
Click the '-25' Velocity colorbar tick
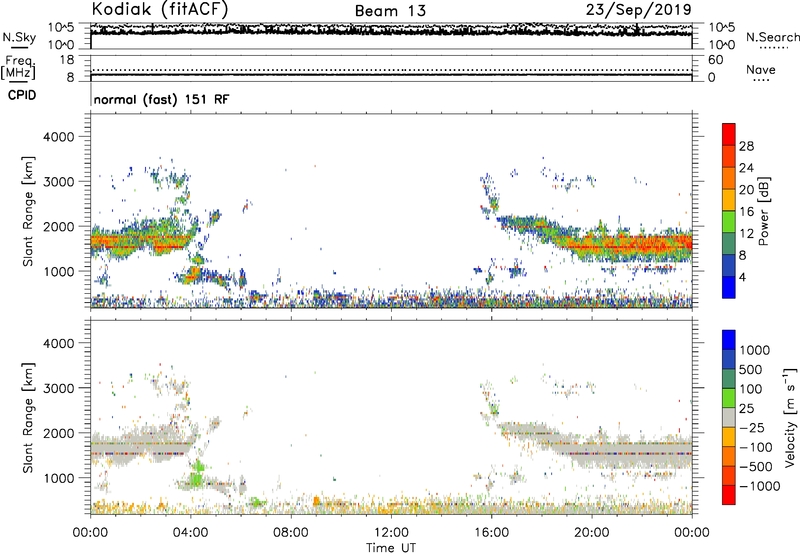click(751, 428)
